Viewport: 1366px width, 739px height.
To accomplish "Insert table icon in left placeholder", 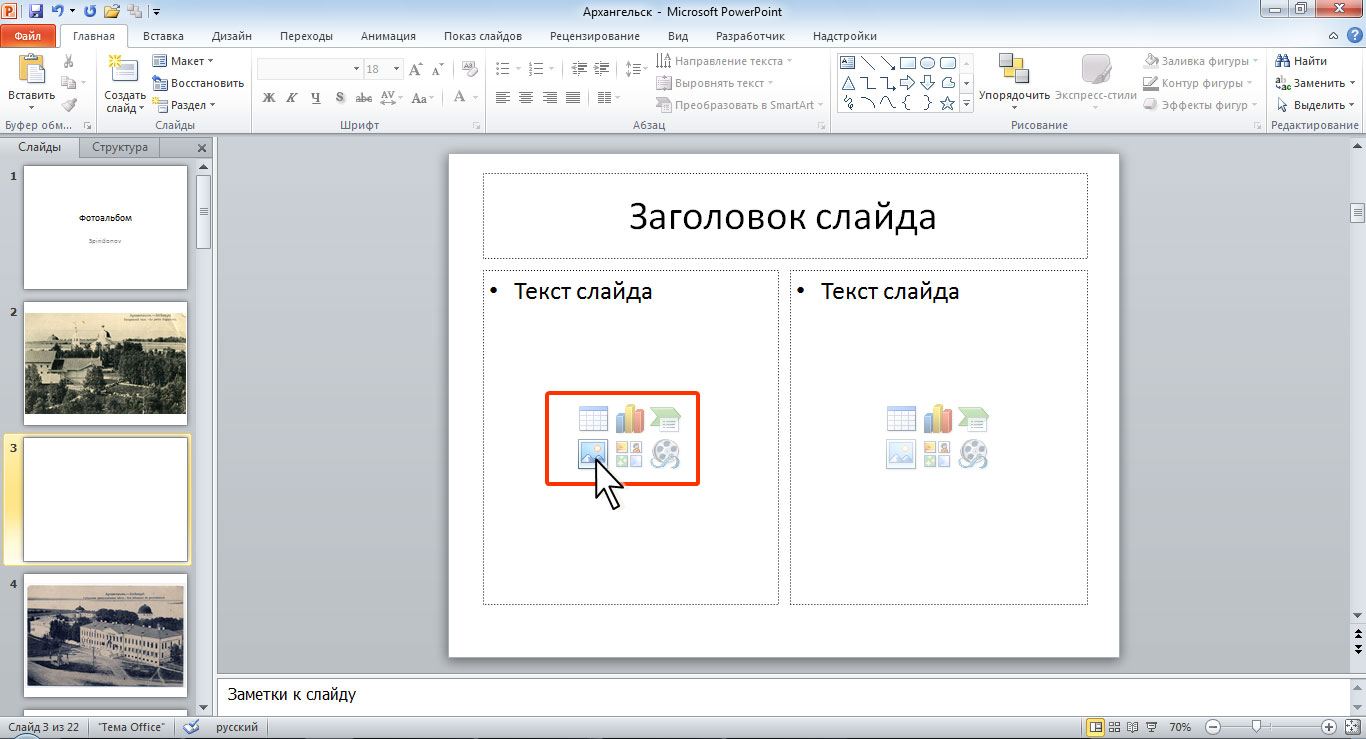I will pyautogui.click(x=593, y=418).
